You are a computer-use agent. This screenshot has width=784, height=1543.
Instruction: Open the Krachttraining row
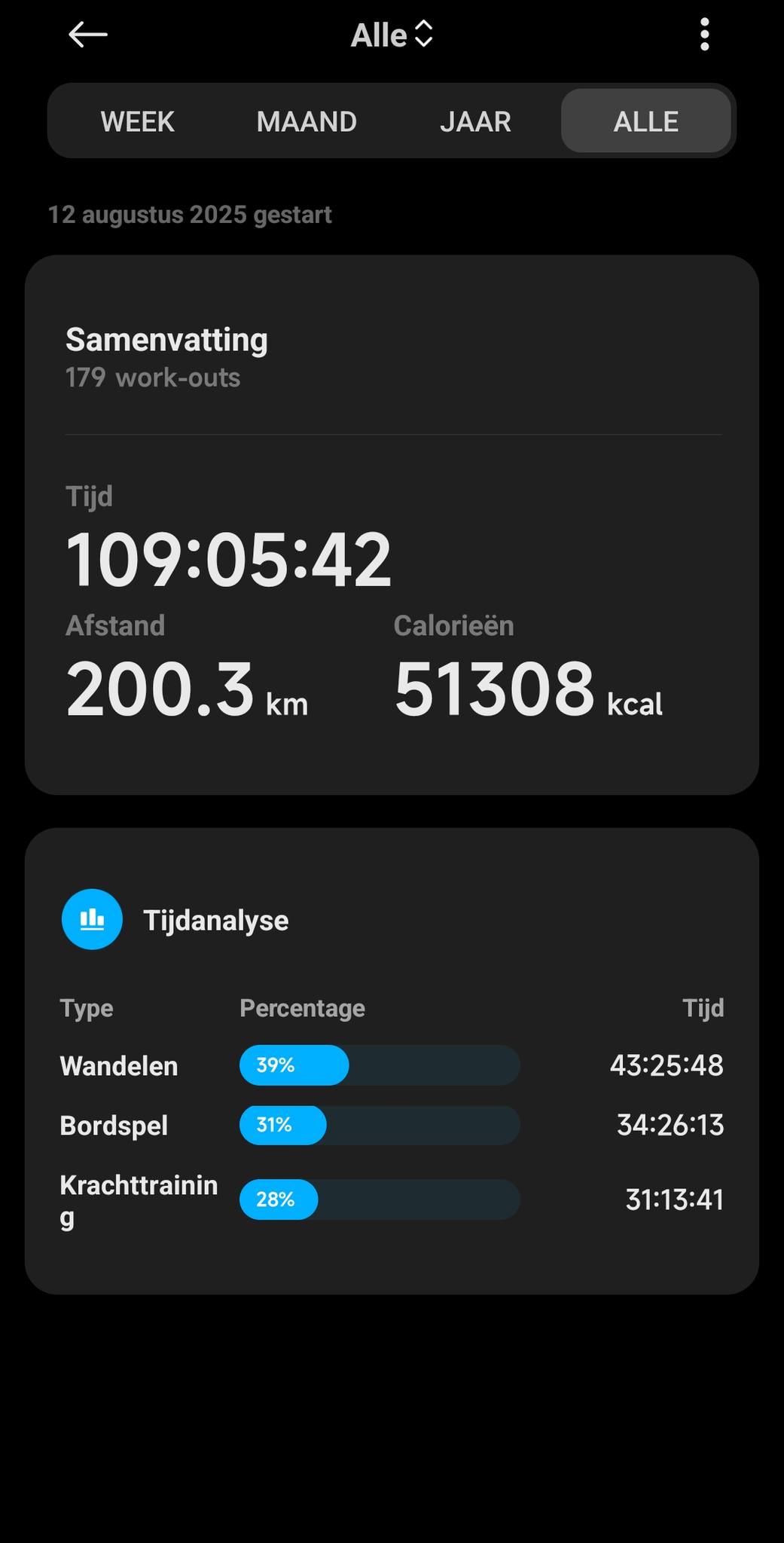click(392, 1199)
